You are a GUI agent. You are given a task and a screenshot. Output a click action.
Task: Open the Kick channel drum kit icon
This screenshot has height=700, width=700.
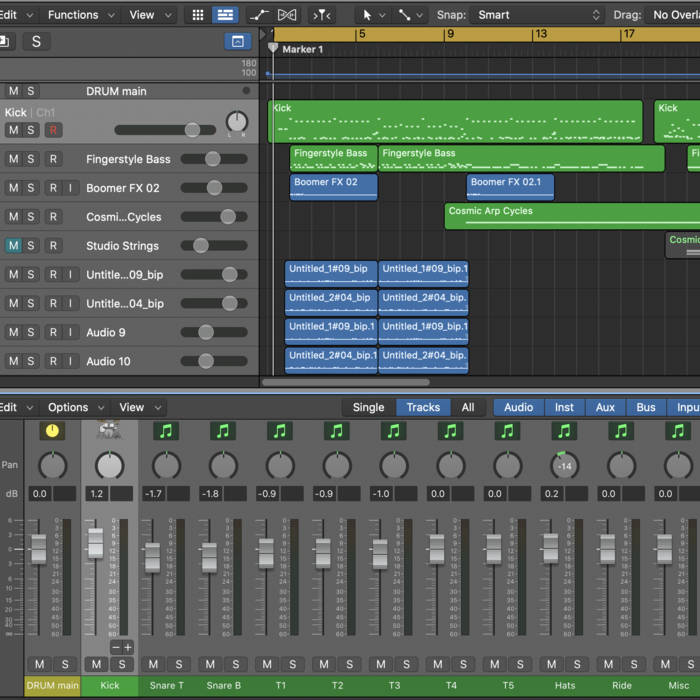(109, 431)
